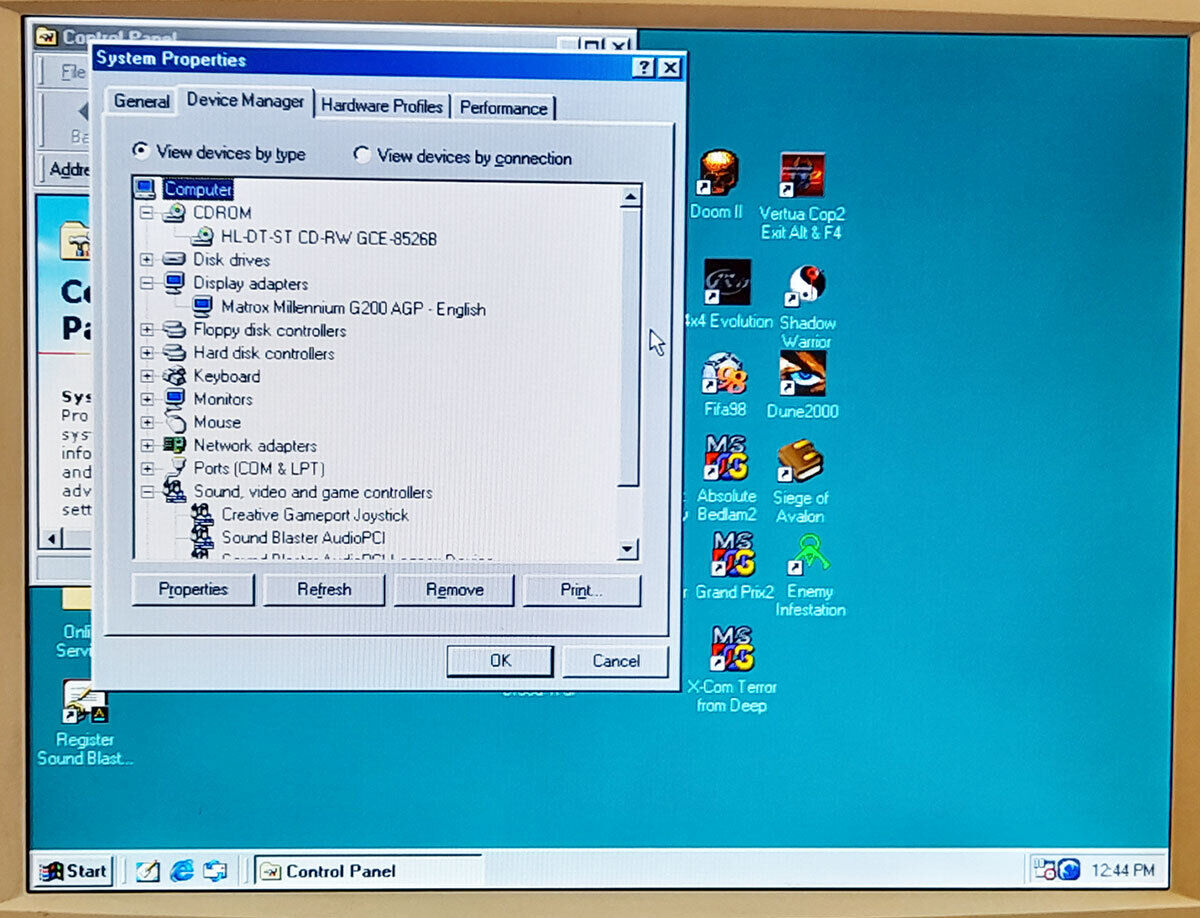This screenshot has width=1200, height=918.
Task: Open the Fifa98 desktop shortcut
Action: [723, 375]
